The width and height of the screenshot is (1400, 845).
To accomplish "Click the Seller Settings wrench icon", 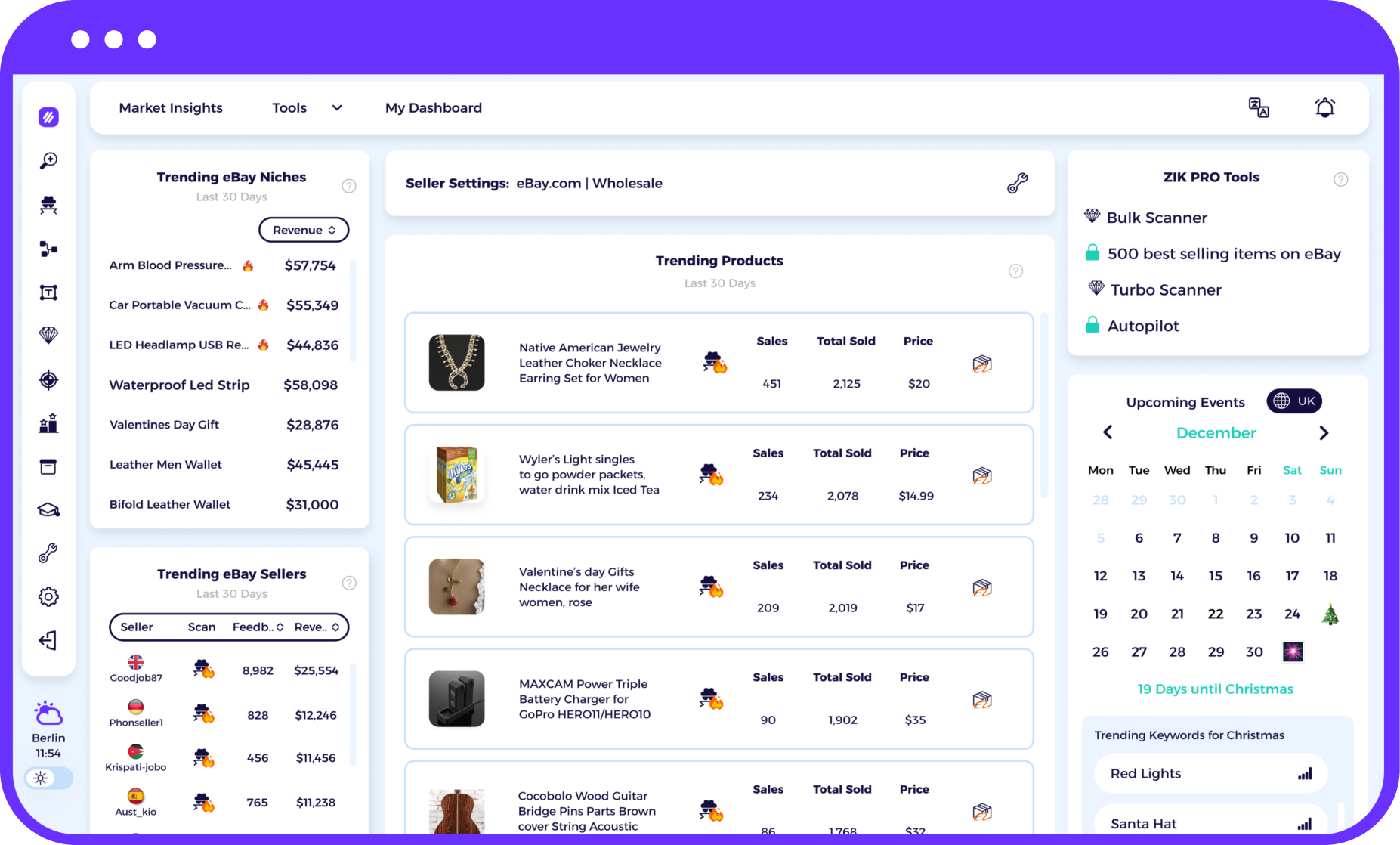I will (1018, 183).
